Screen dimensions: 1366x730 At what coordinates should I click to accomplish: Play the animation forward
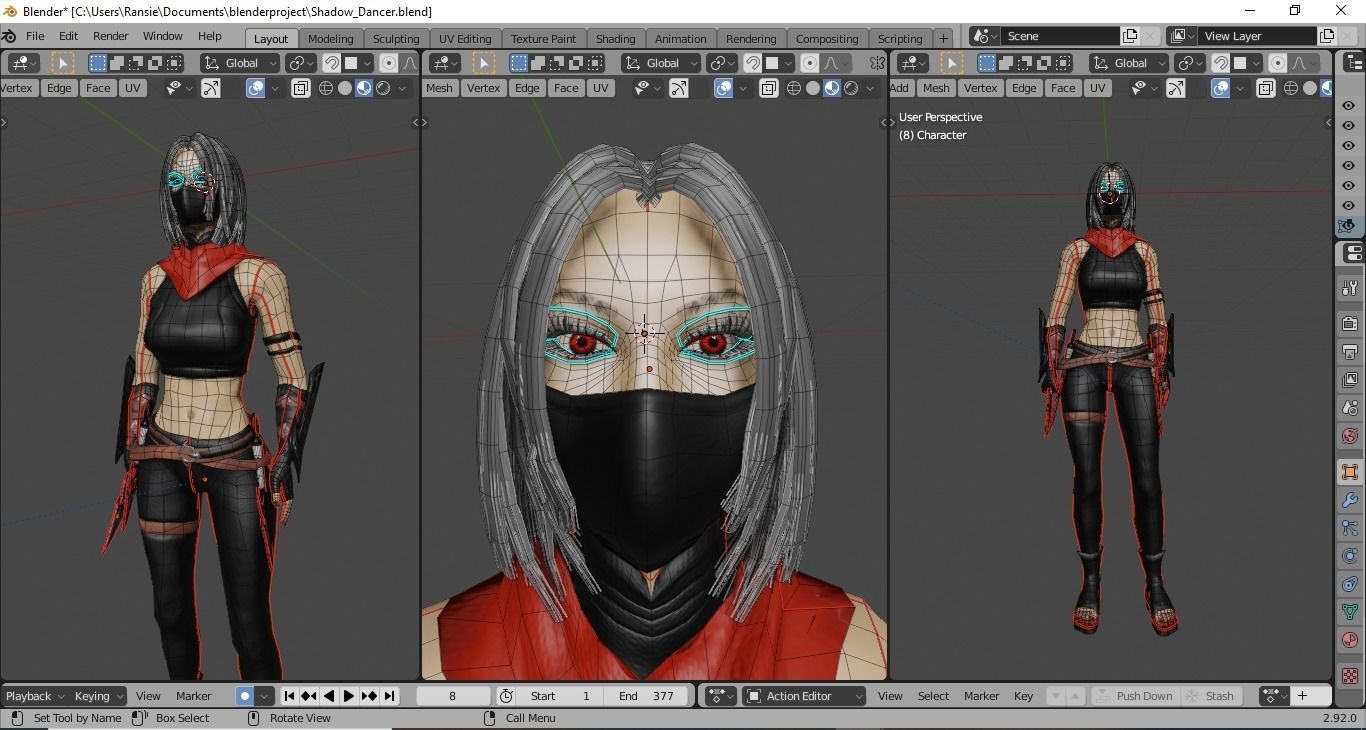pyautogui.click(x=349, y=696)
